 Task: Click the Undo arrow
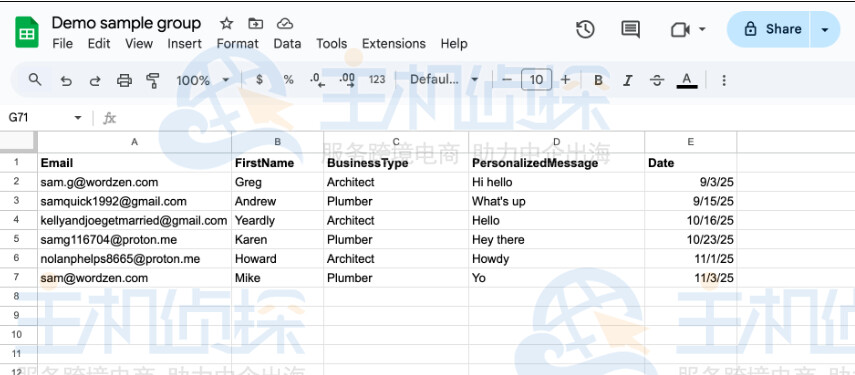pyautogui.click(x=66, y=81)
